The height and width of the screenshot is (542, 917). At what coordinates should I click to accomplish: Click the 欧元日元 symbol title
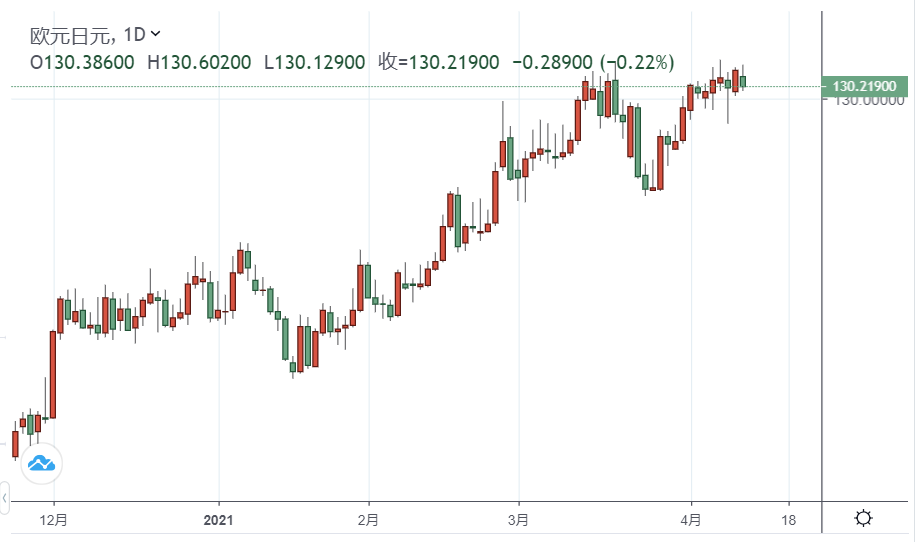(x=70, y=35)
